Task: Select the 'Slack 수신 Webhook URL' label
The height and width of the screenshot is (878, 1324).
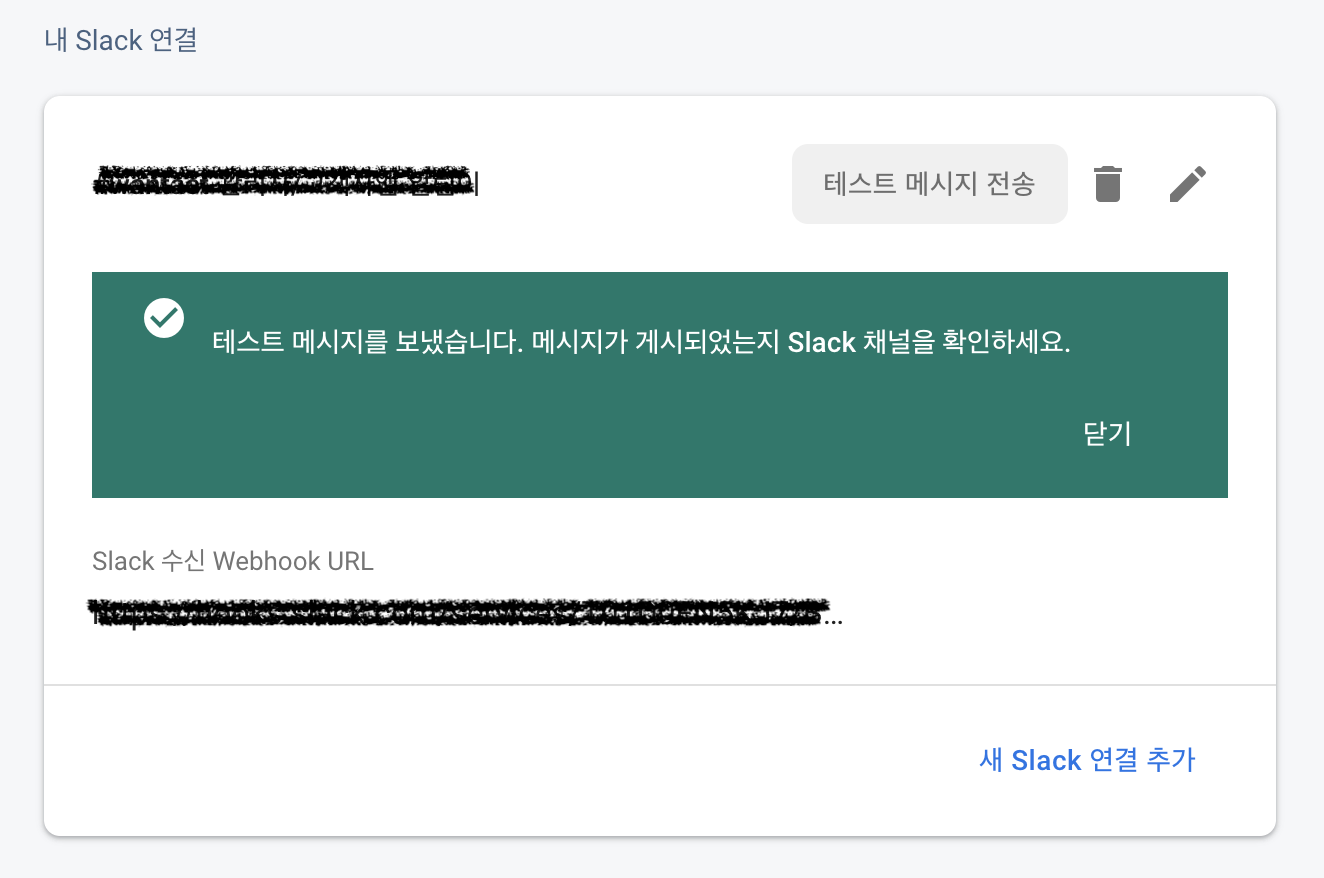Action: click(233, 561)
